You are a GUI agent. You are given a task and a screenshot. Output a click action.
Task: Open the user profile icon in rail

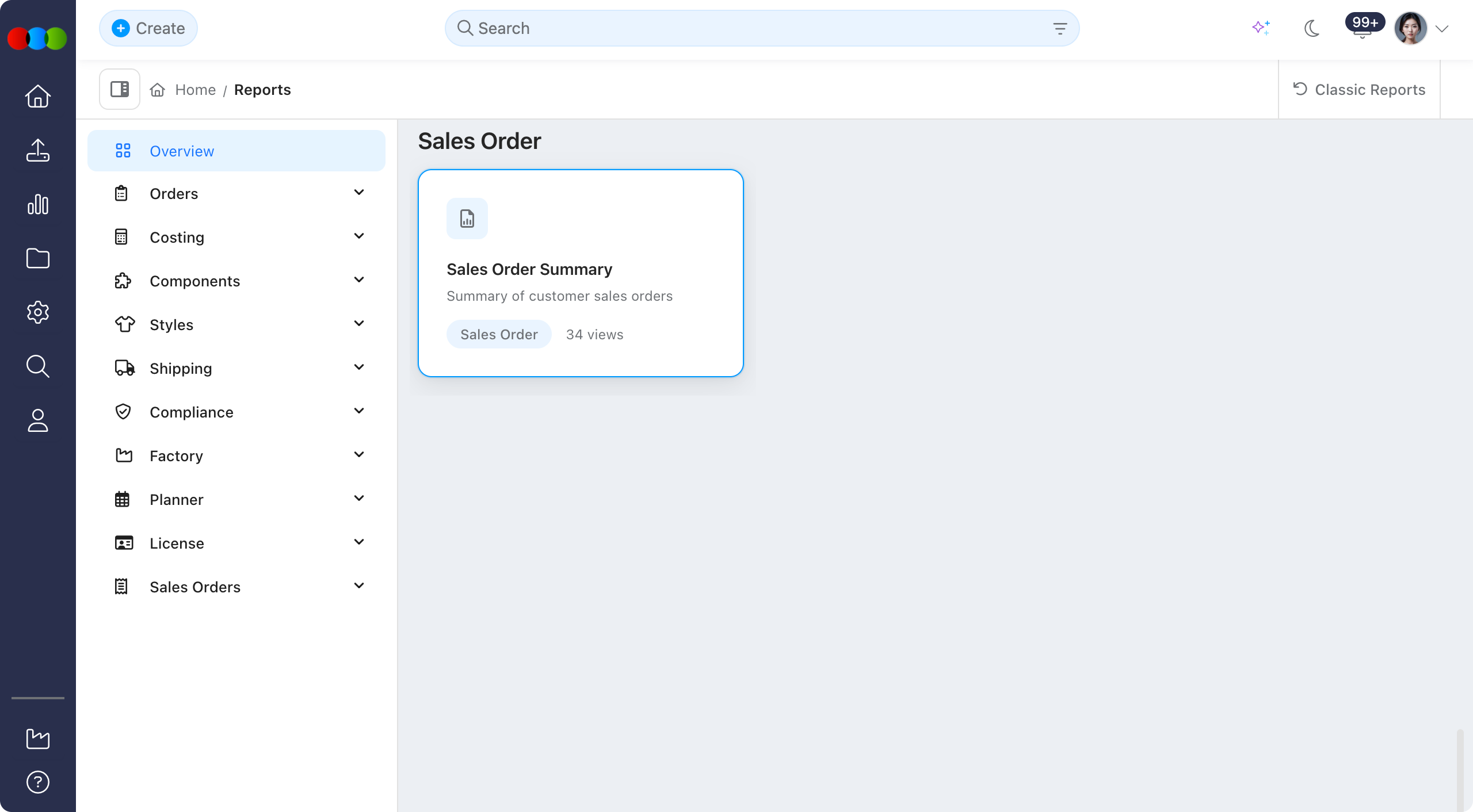pyautogui.click(x=38, y=420)
